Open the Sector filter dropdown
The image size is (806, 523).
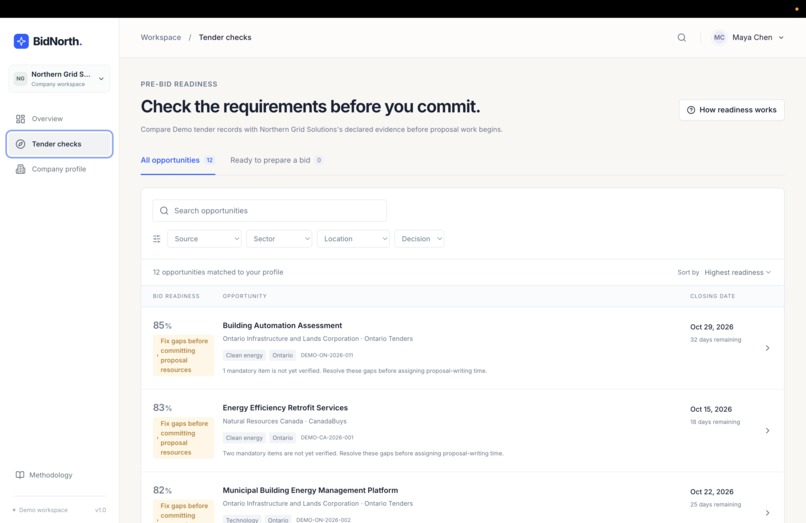click(279, 239)
